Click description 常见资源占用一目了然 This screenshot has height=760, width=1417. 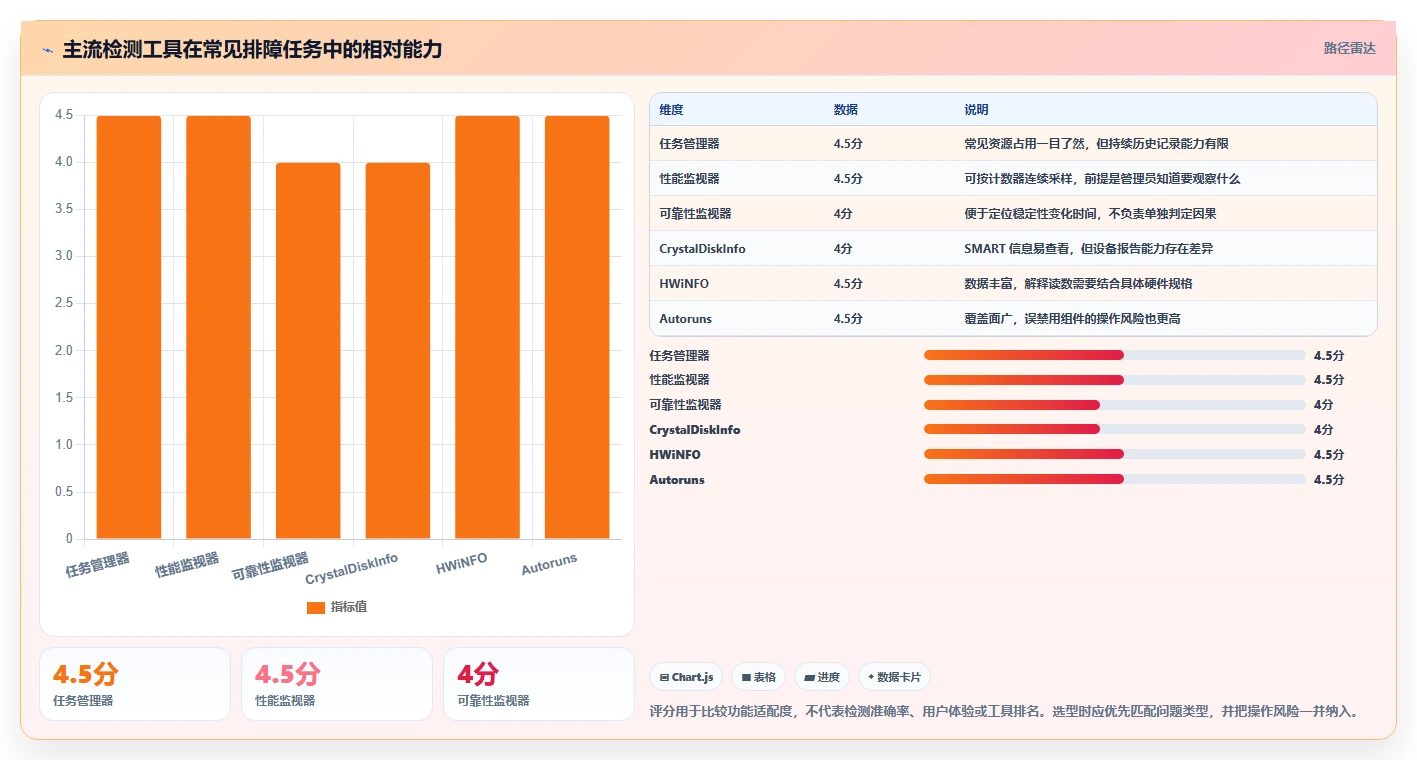[1096, 144]
